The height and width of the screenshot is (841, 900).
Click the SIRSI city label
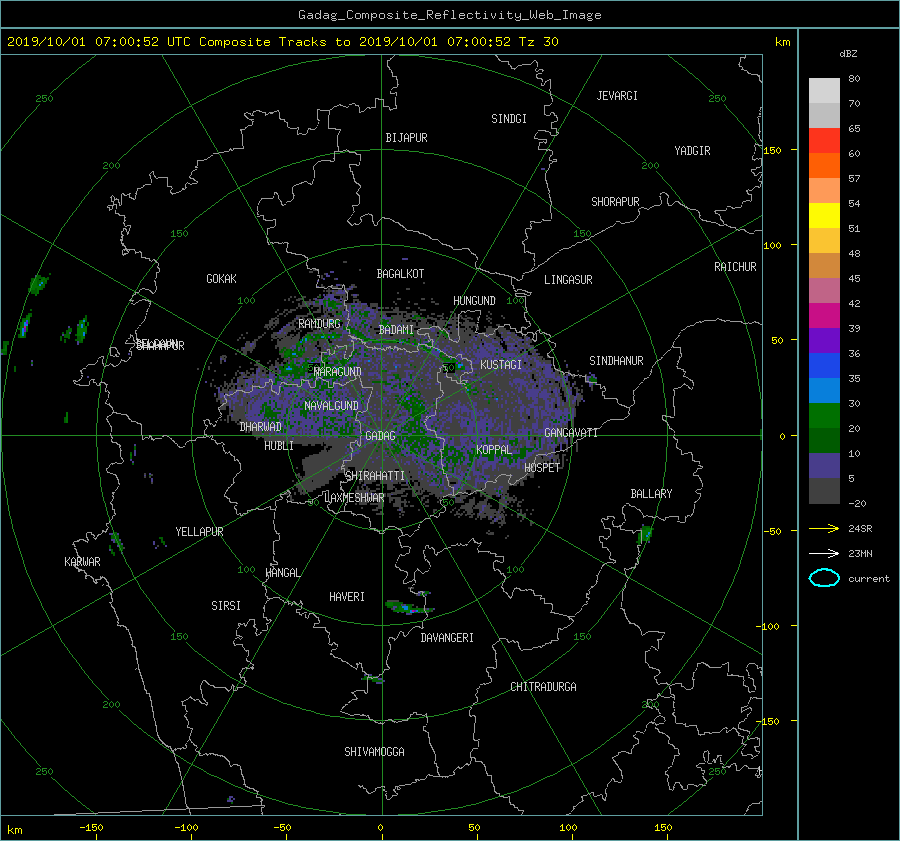226,606
